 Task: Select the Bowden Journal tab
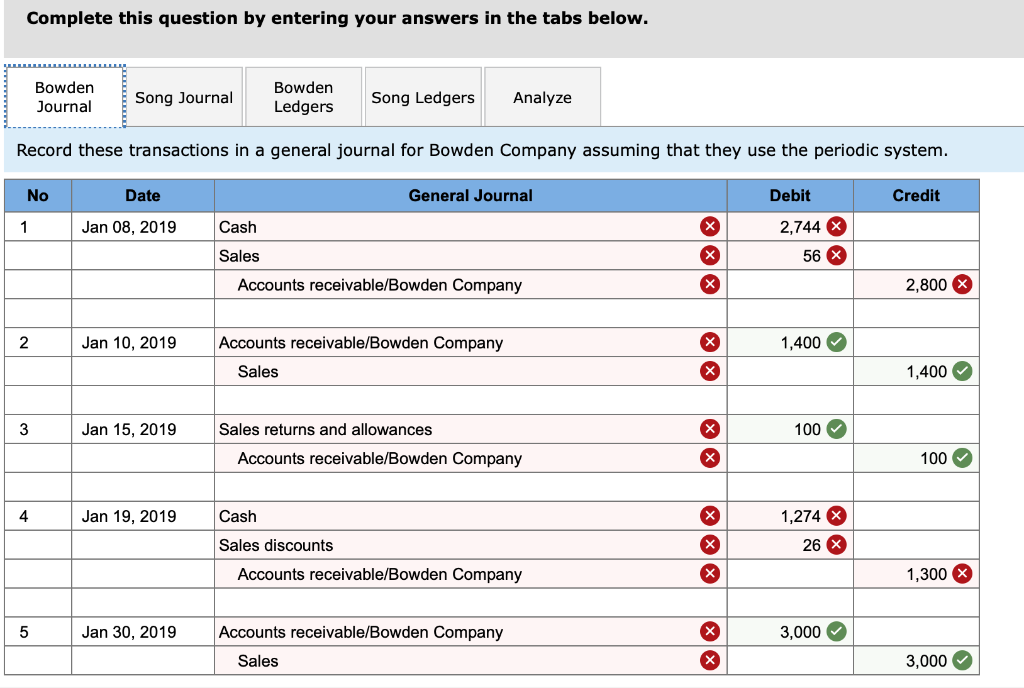65,96
